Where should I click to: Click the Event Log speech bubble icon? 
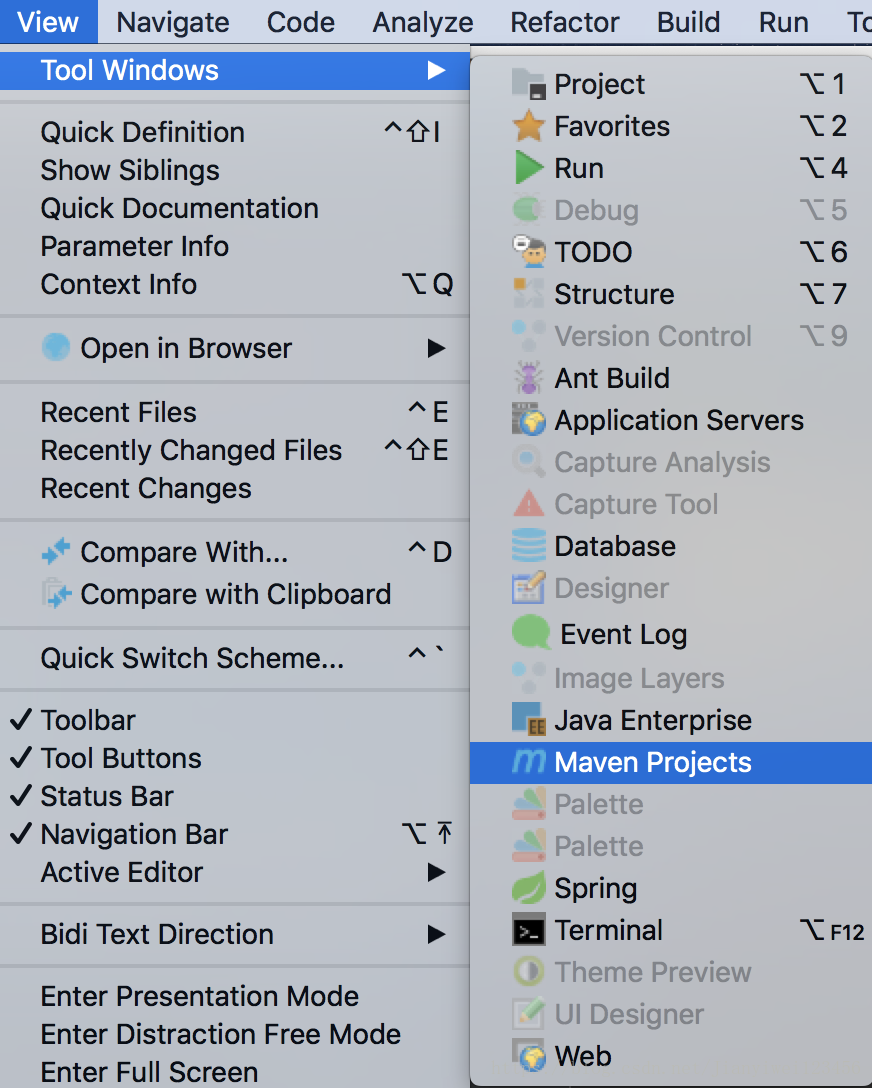pyautogui.click(x=531, y=631)
